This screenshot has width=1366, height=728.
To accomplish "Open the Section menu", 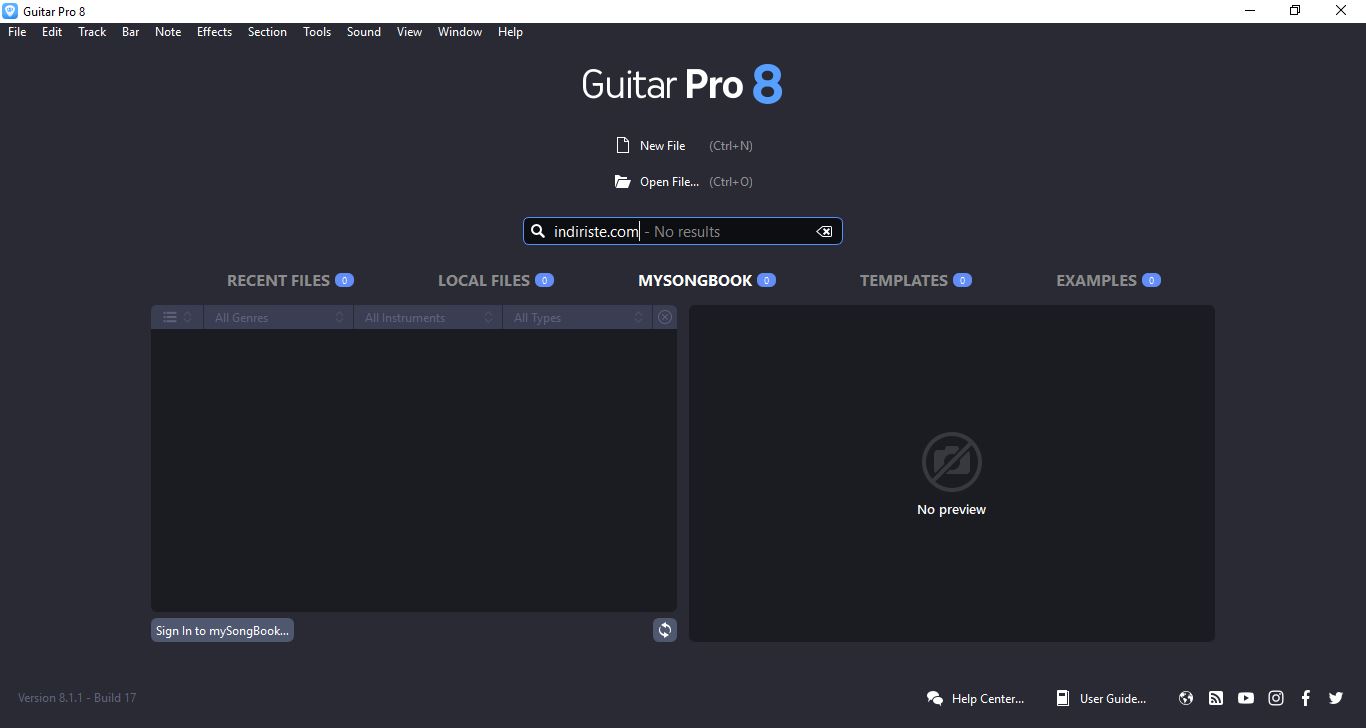I will click(x=267, y=32).
